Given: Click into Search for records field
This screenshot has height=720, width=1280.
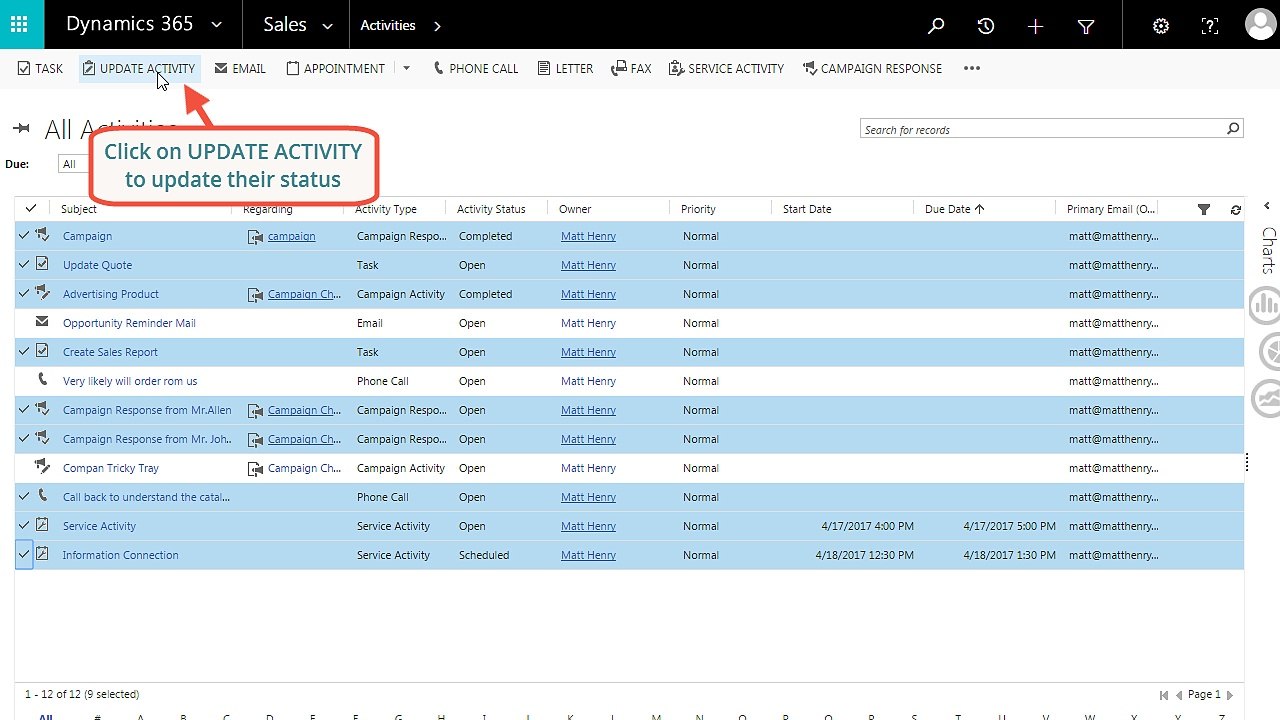Looking at the screenshot, I should point(1042,129).
